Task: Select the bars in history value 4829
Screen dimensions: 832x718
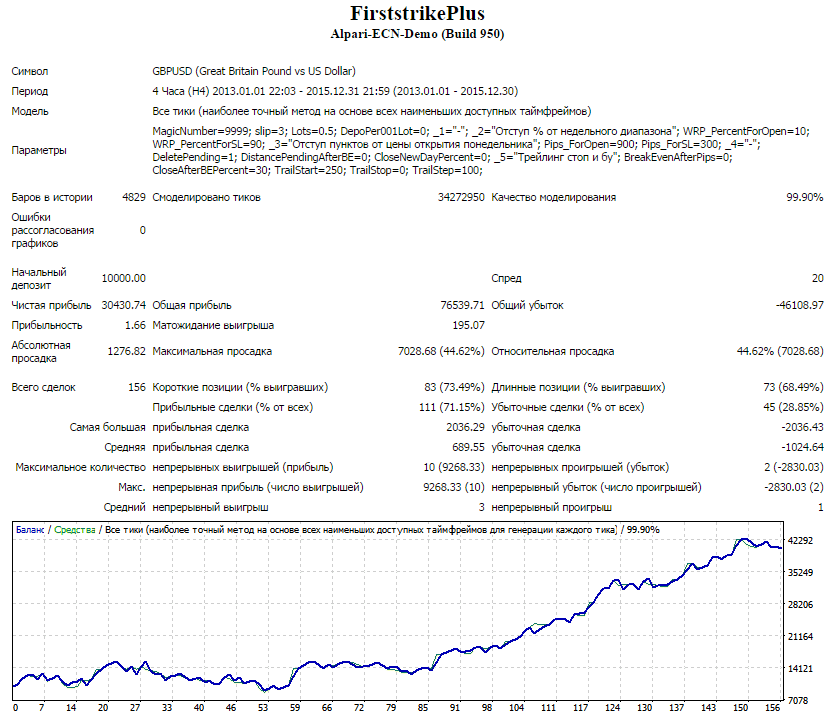Action: [x=134, y=197]
